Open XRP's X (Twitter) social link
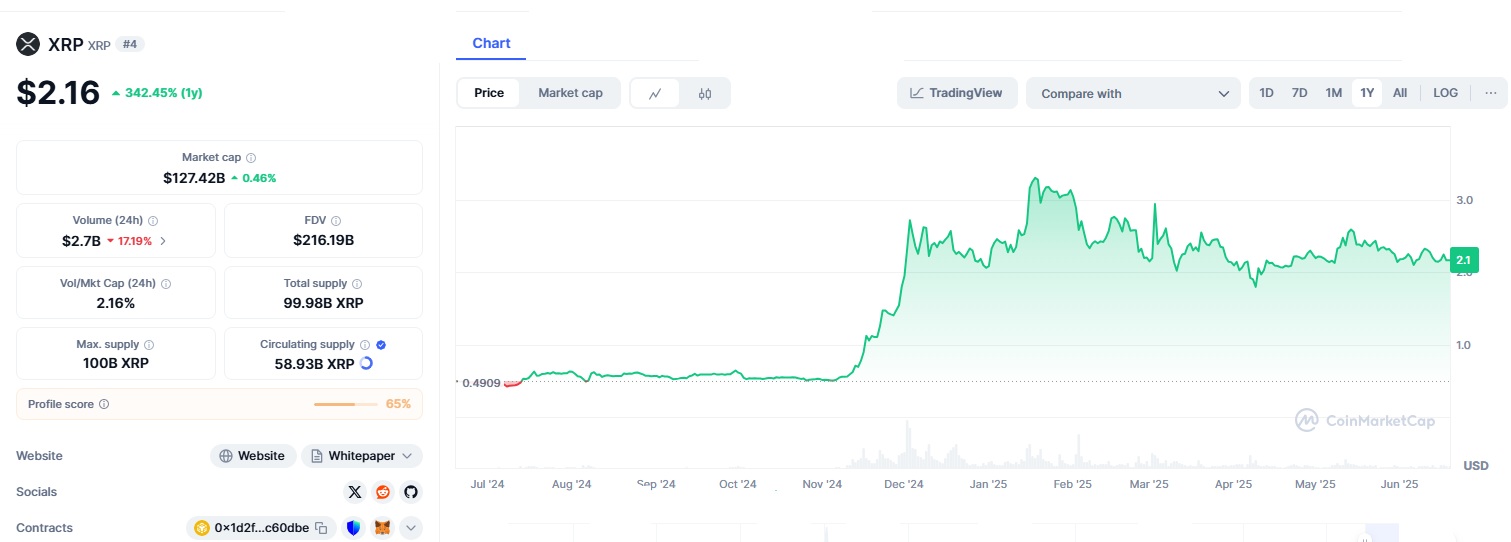1511x542 pixels. point(355,492)
